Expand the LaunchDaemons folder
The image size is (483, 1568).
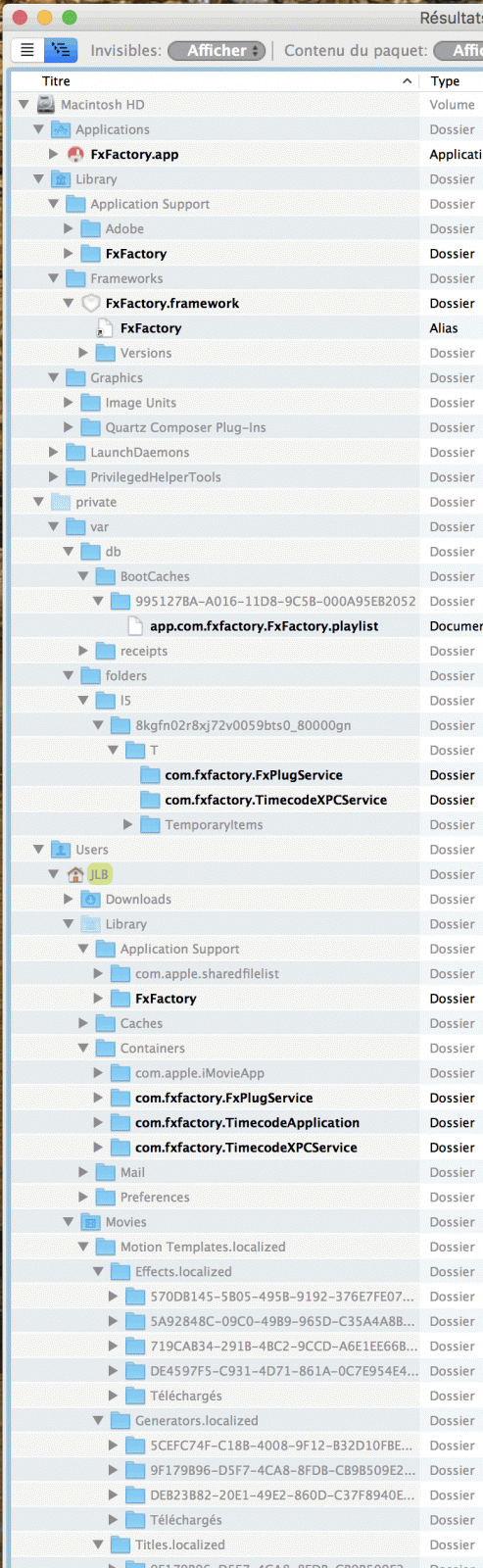pyautogui.click(x=54, y=452)
